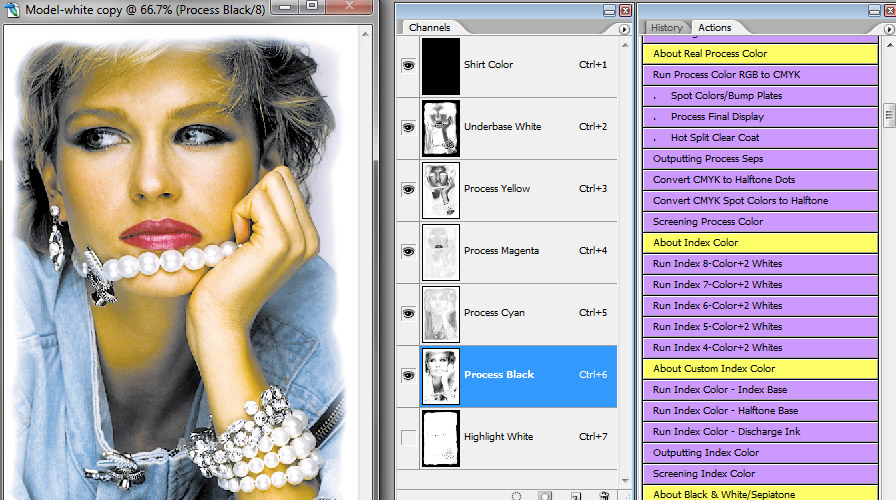Screen dimensions: 896x500
Task: Delete current channel trash icon
Action: tap(604, 495)
